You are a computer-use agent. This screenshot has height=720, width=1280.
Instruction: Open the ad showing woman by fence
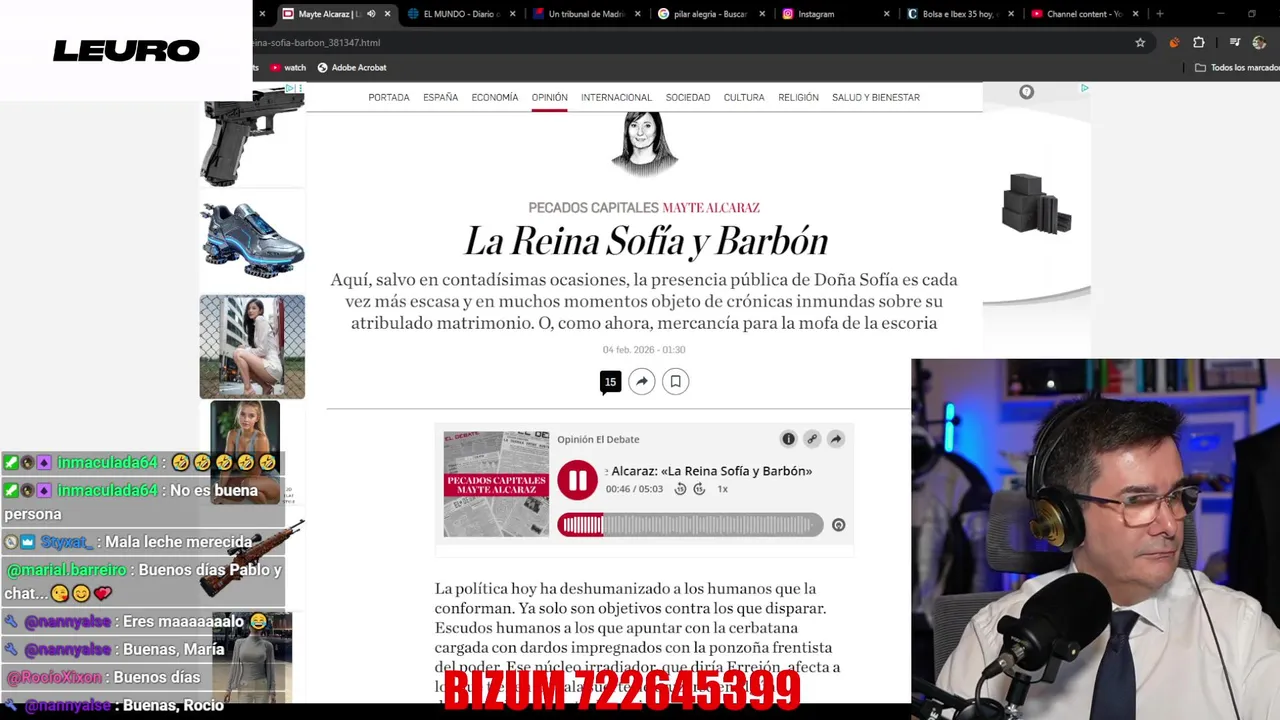252,346
